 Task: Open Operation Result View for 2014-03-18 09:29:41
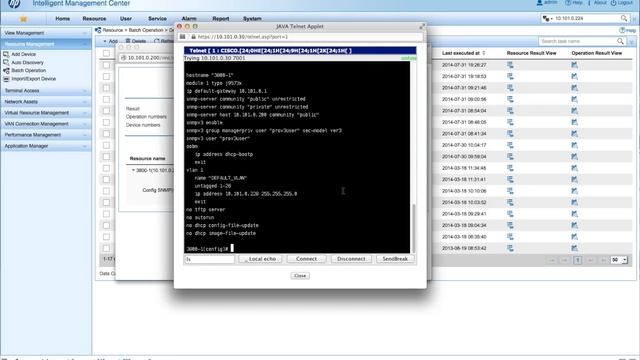(x=574, y=213)
